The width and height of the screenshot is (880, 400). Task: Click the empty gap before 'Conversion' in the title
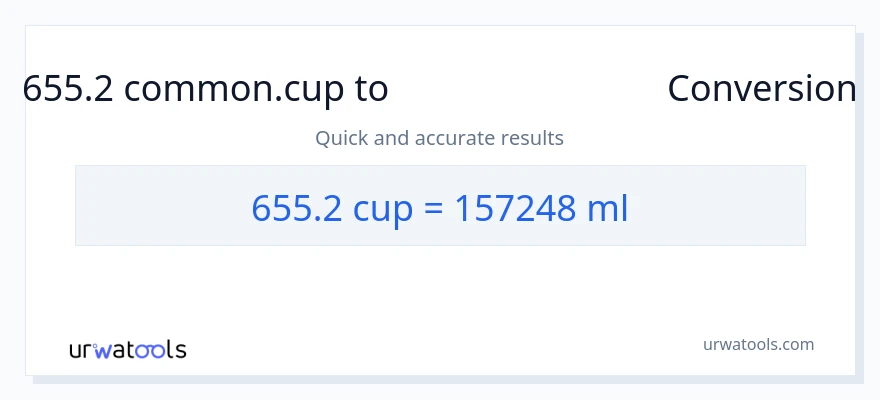(x=527, y=89)
